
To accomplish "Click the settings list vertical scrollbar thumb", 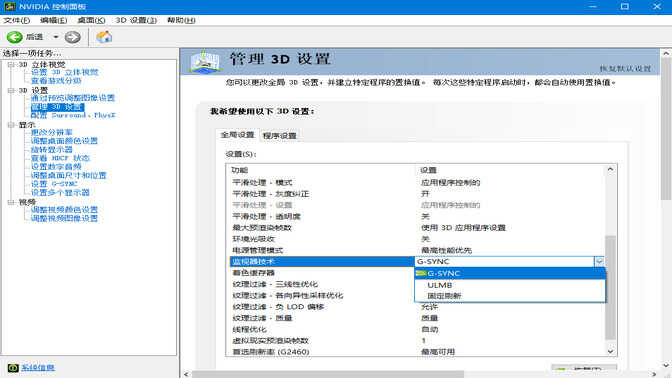I will pos(610,287).
